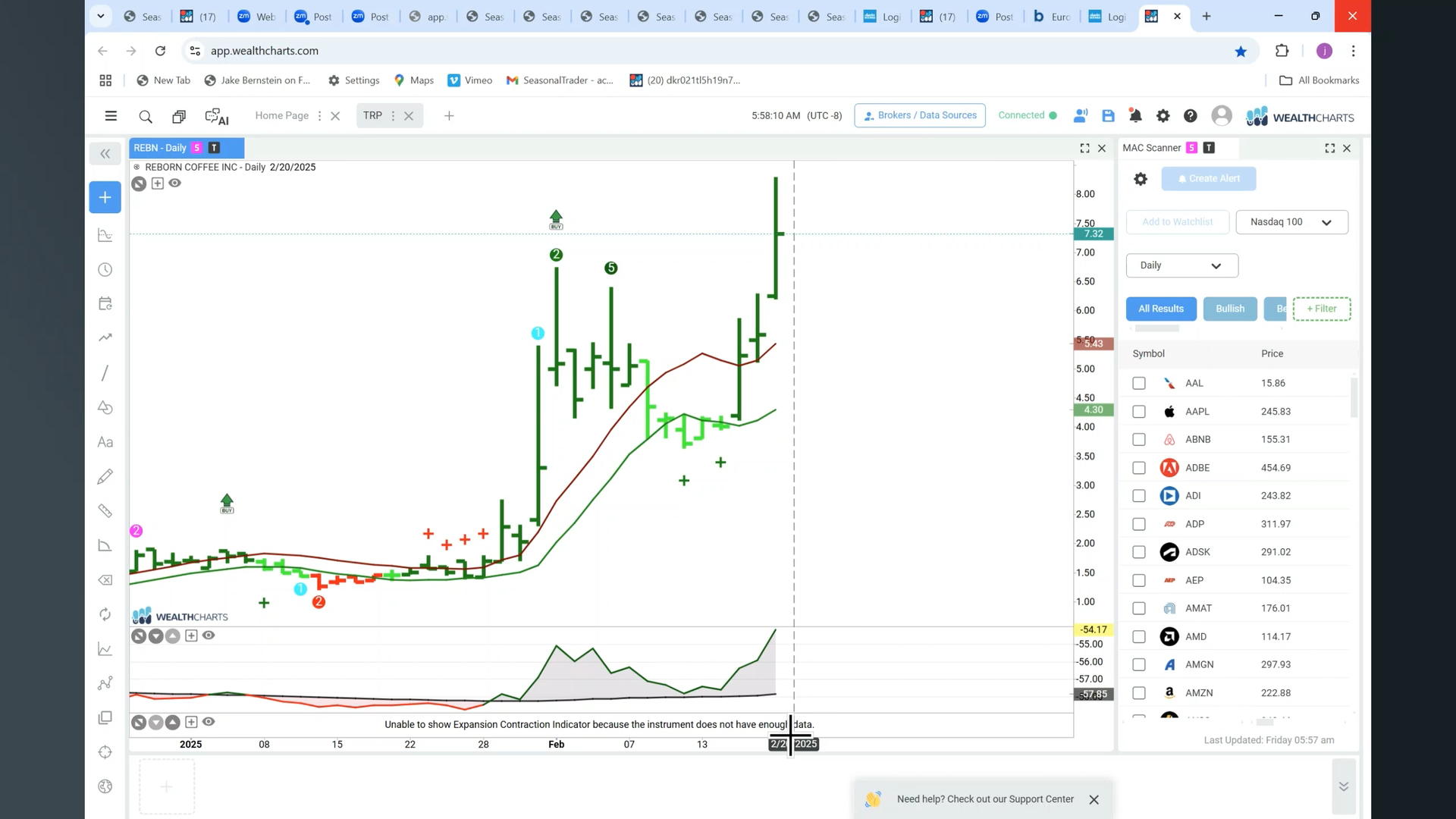Collapse the left sidebar with double chevron

pyautogui.click(x=105, y=154)
